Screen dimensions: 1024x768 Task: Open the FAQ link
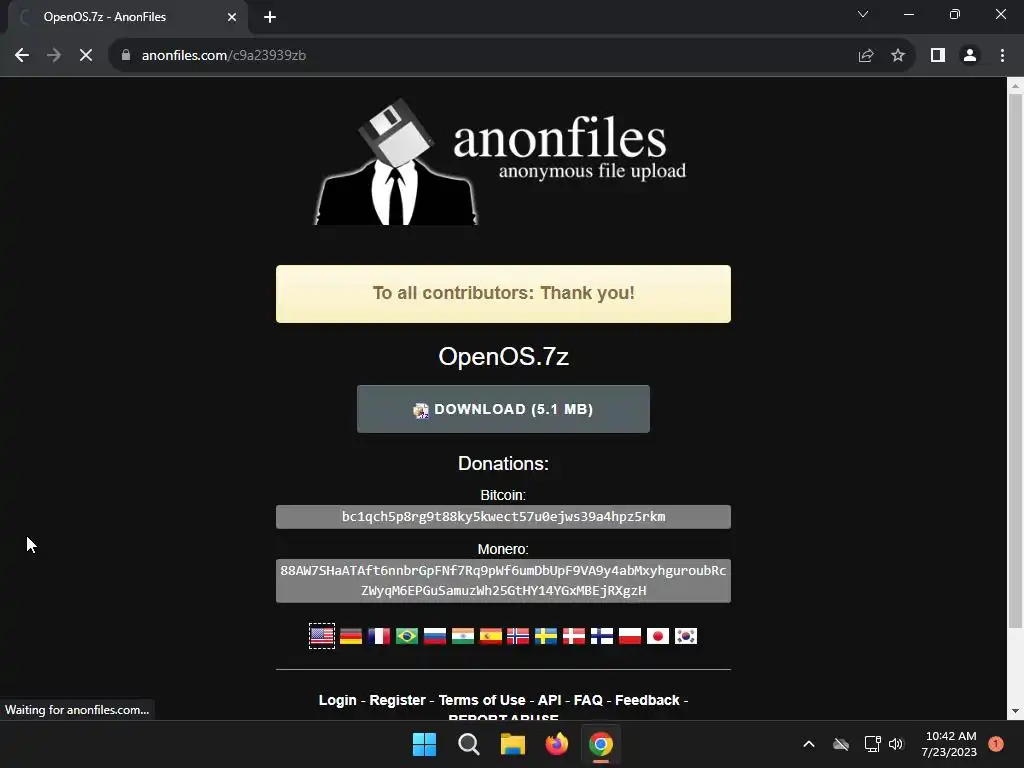tap(588, 700)
